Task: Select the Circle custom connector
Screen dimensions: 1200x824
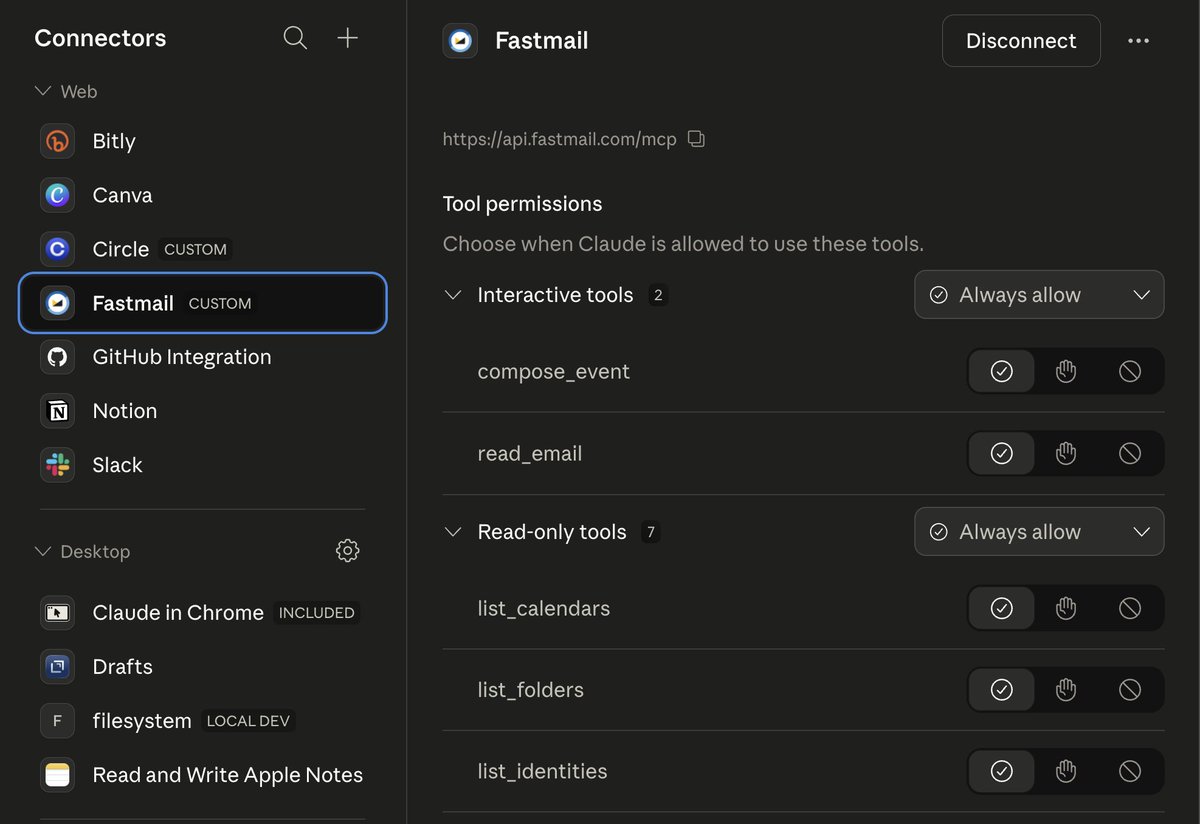Action: [203, 249]
